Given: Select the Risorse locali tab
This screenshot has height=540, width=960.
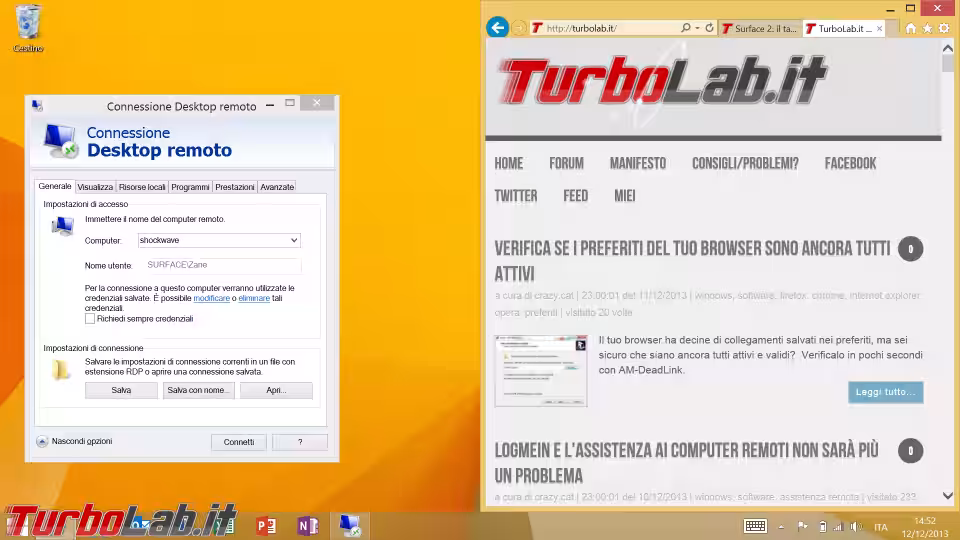Looking at the screenshot, I should click(x=142, y=187).
